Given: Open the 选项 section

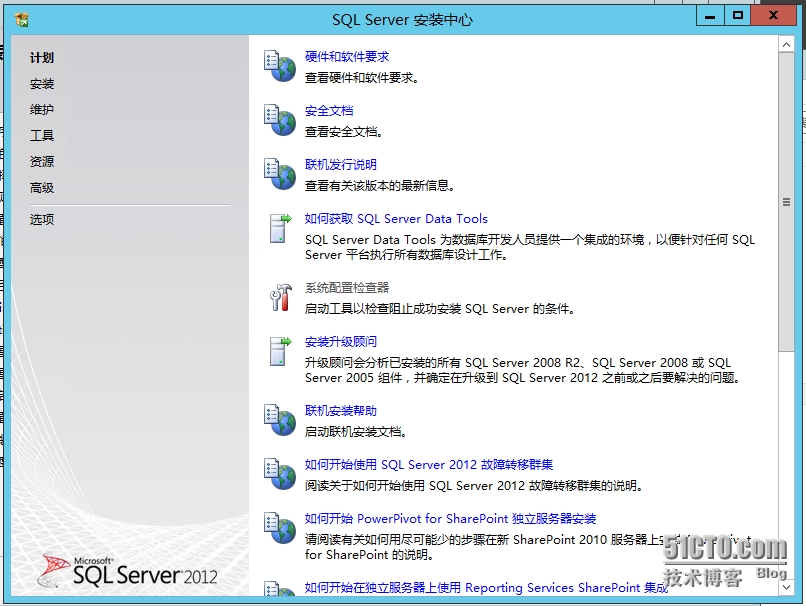Looking at the screenshot, I should [41, 218].
